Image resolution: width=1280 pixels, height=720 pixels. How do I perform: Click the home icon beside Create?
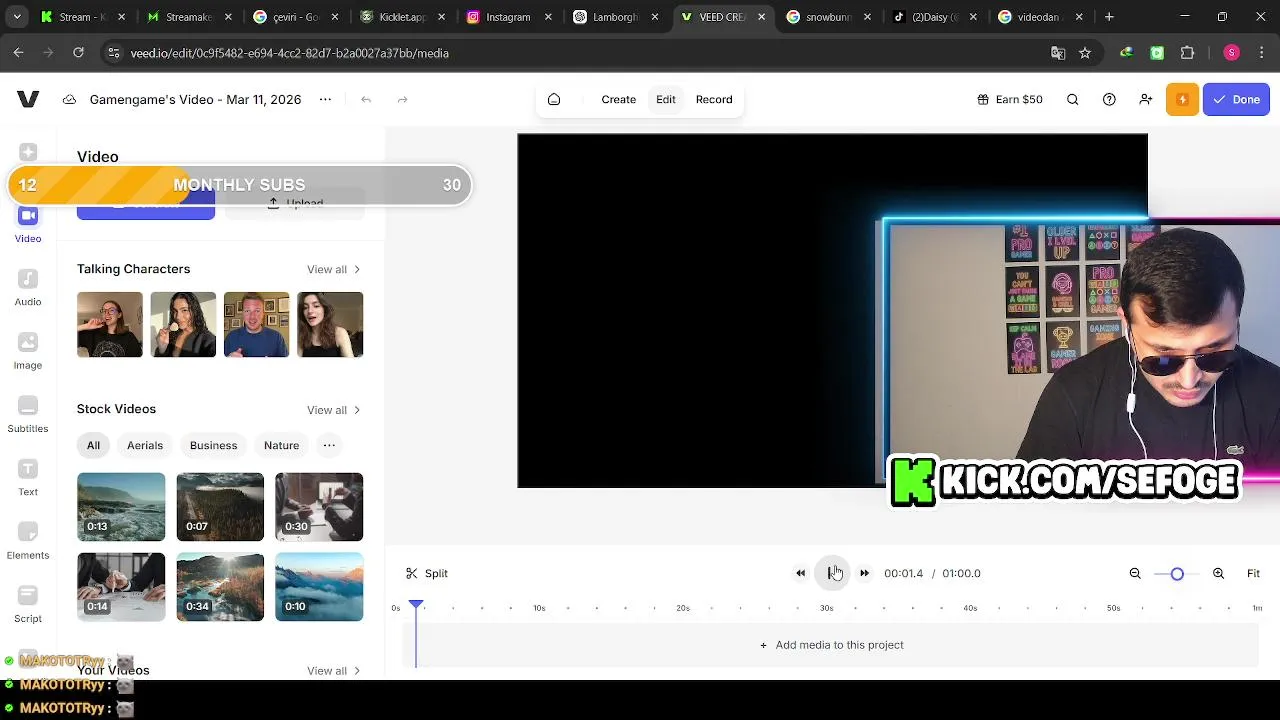pos(554,99)
